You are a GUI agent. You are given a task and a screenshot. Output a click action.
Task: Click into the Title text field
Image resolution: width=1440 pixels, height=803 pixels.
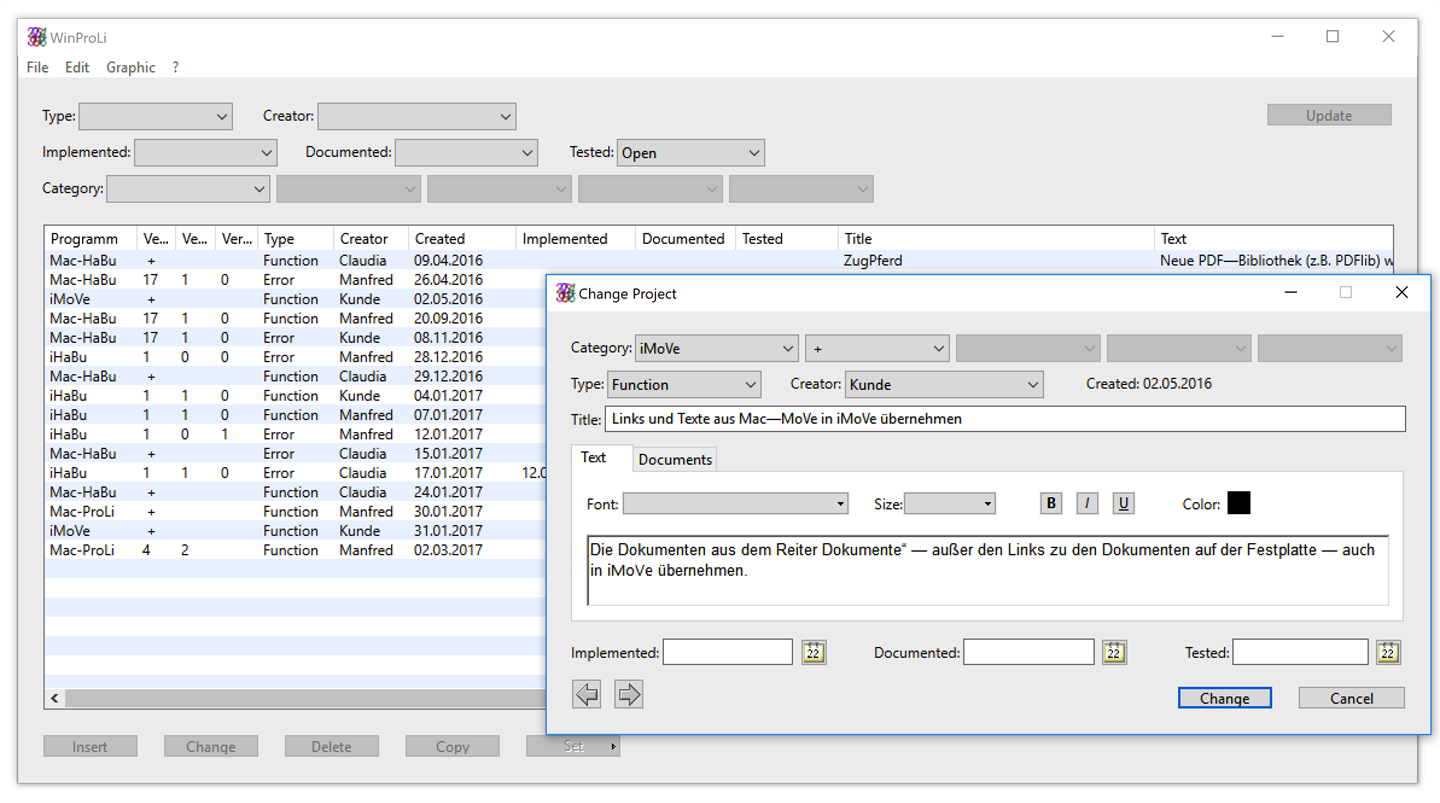1005,419
